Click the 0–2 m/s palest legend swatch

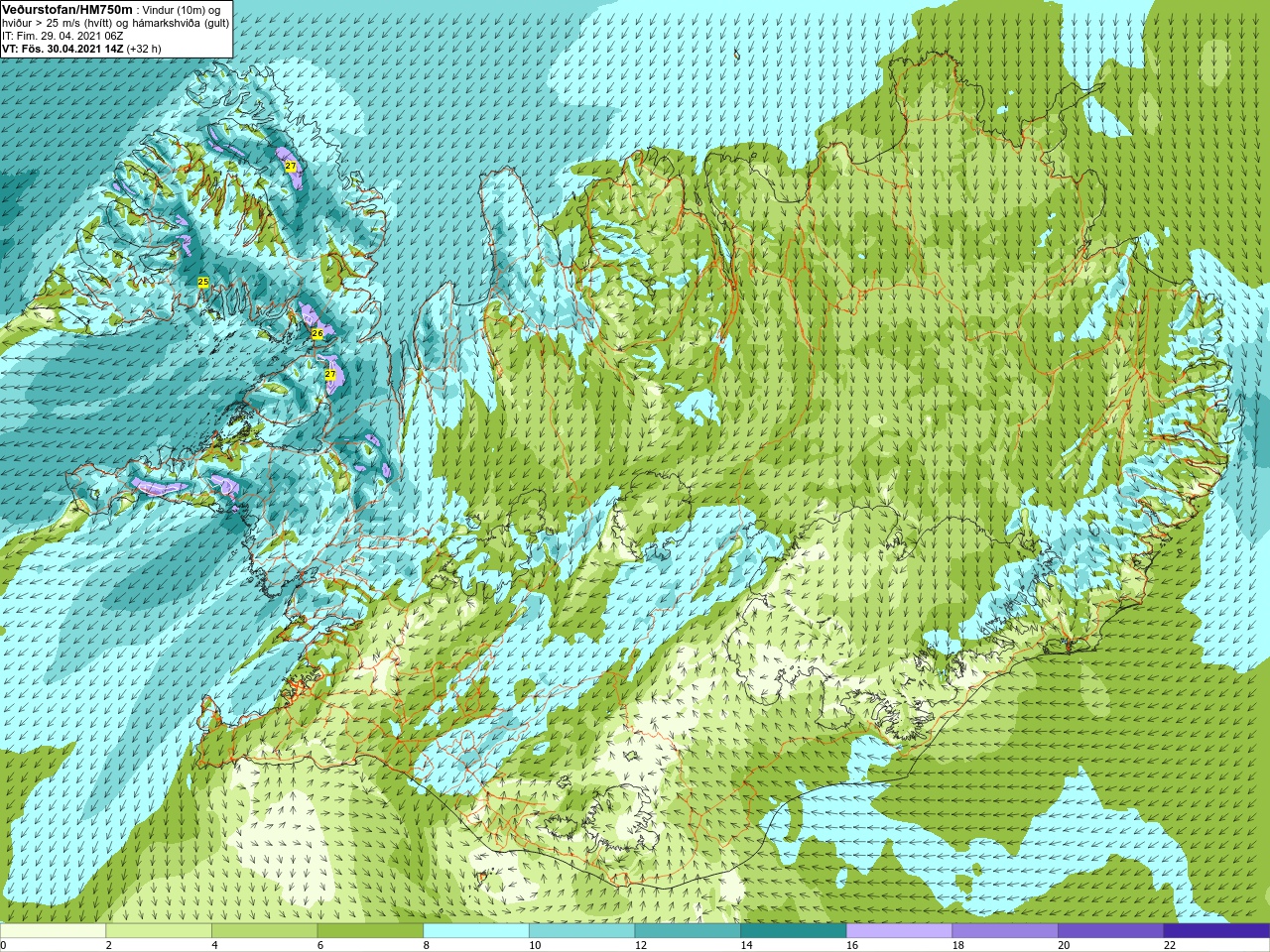[54, 931]
